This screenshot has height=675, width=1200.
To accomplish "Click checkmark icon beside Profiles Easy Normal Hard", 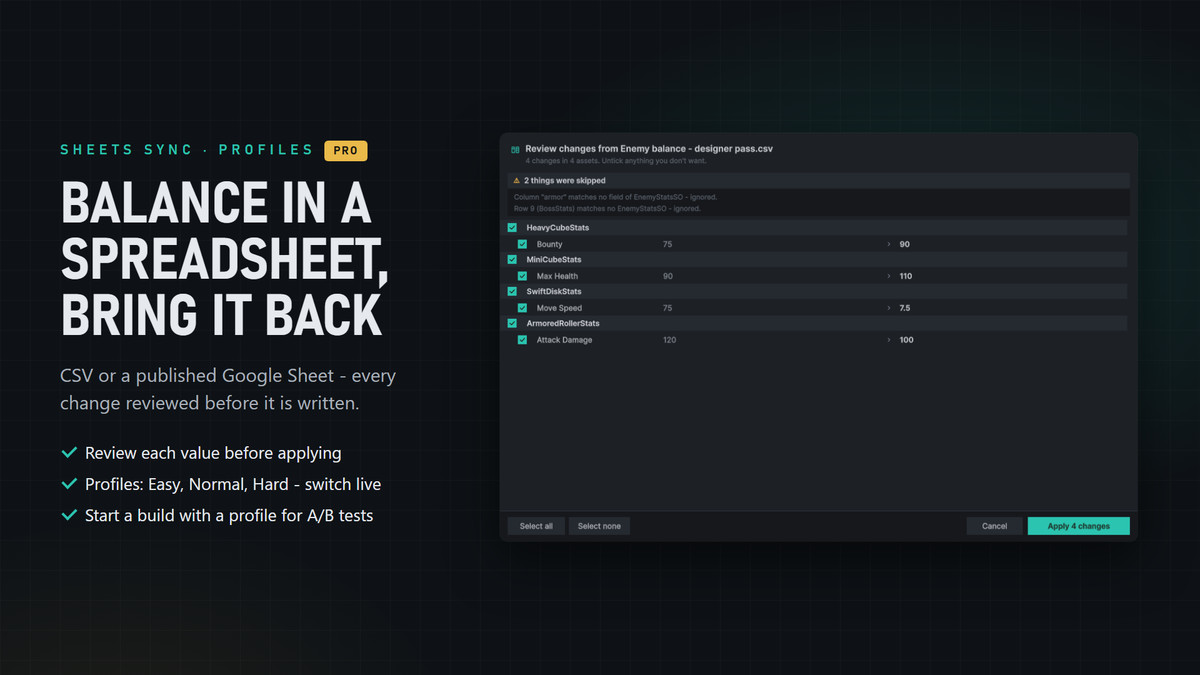I will [69, 484].
